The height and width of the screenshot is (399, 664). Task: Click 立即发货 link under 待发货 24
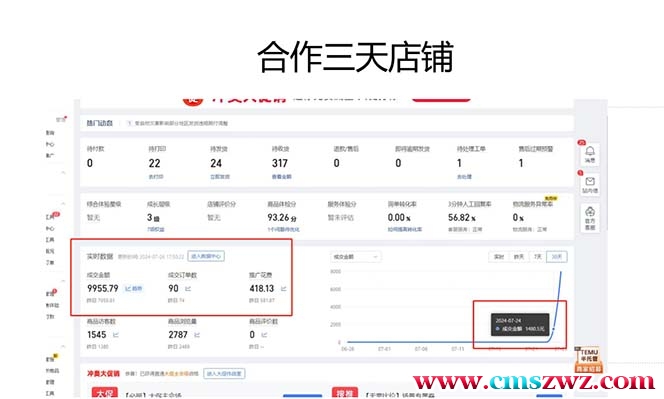tap(220, 177)
